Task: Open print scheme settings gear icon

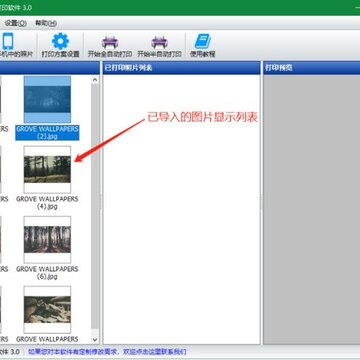Action: (60, 41)
